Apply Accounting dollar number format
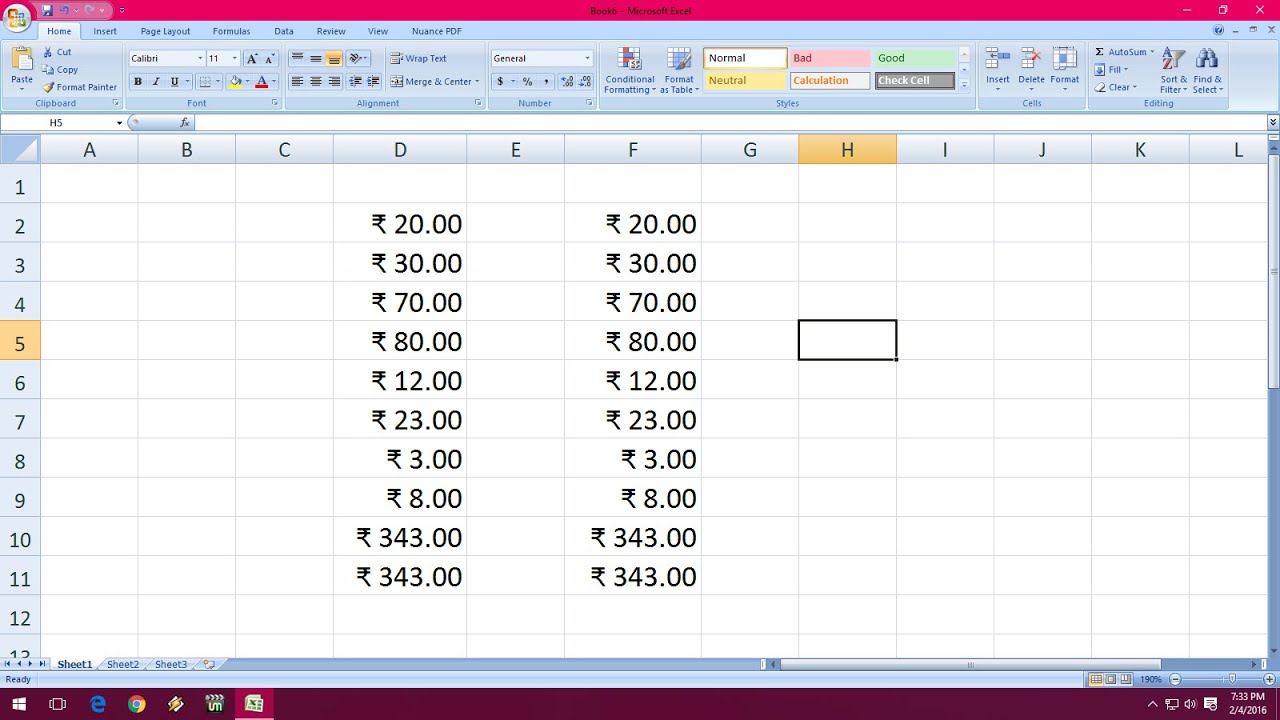 pyautogui.click(x=500, y=82)
